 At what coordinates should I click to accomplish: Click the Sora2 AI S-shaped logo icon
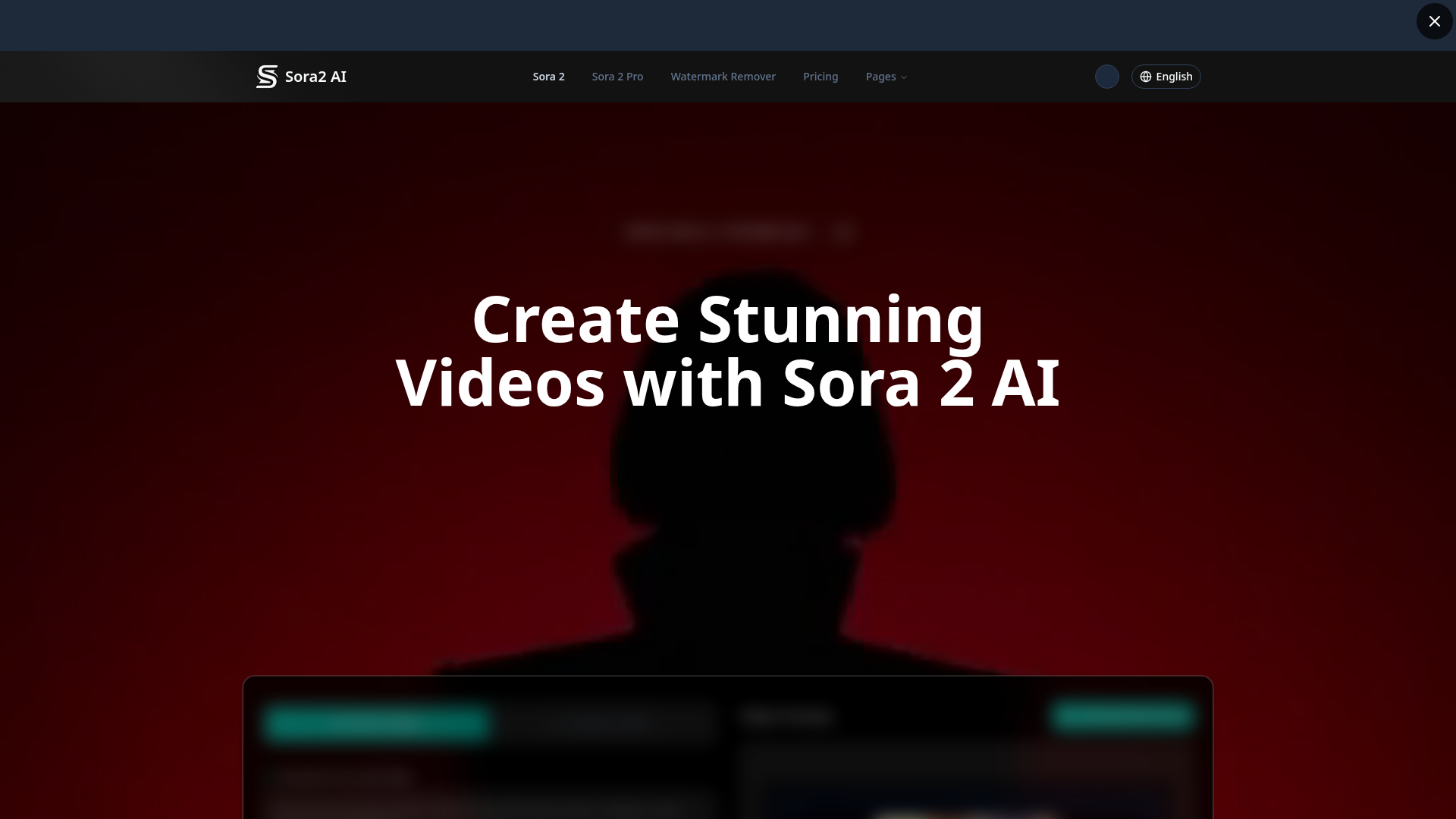click(x=267, y=77)
